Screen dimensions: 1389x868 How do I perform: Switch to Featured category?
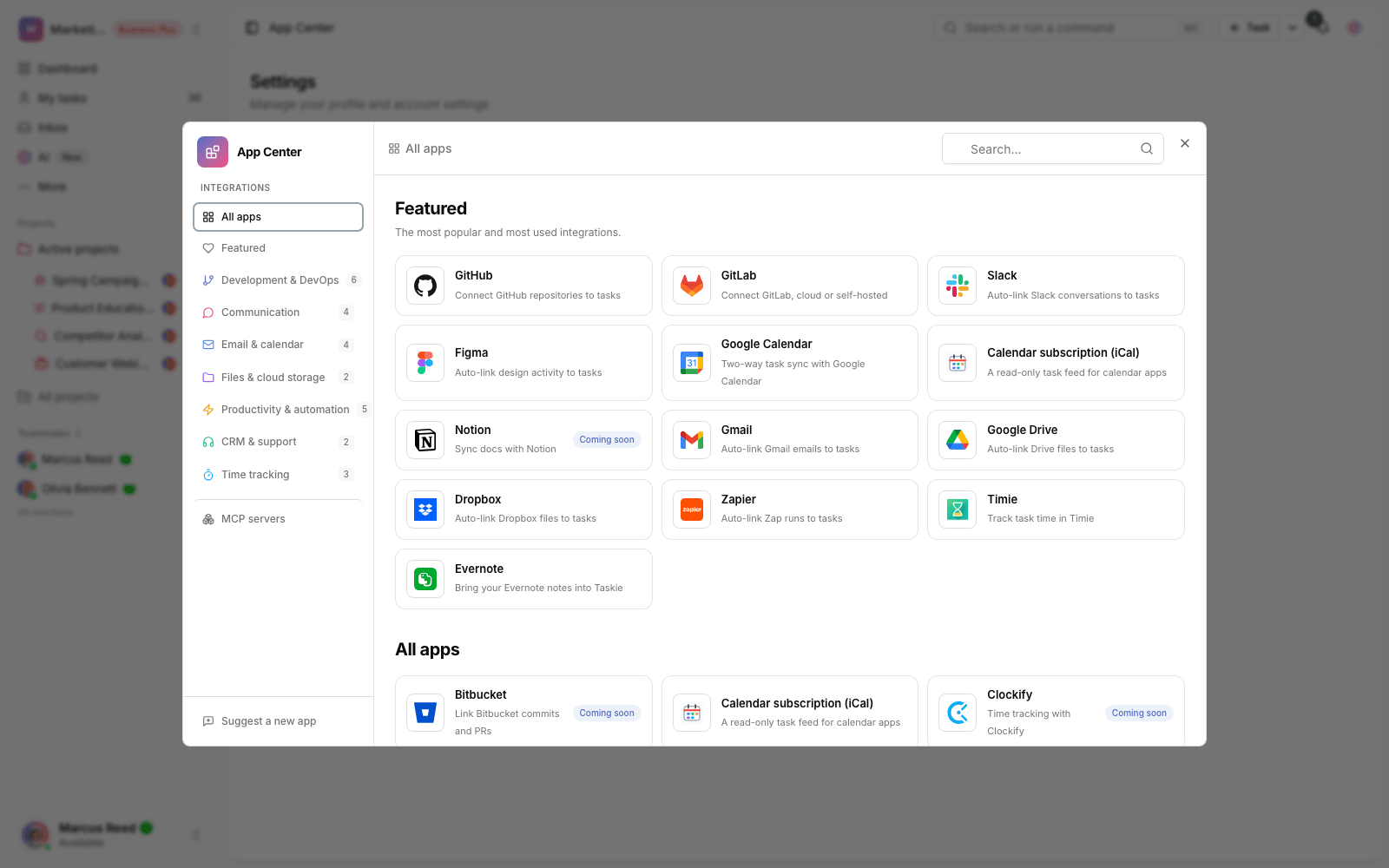coord(278,248)
